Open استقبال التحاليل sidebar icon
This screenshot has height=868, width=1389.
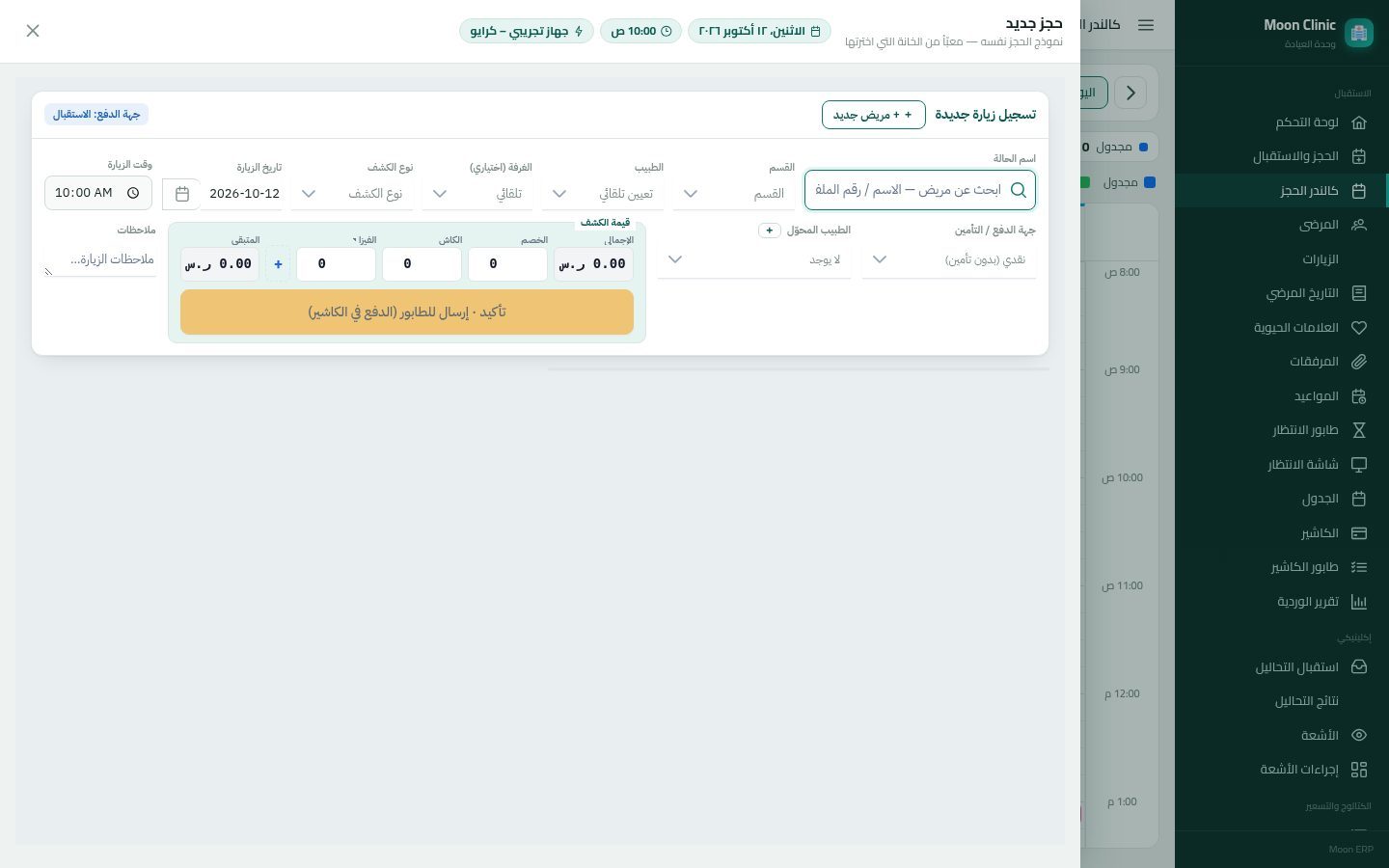pyautogui.click(x=1359, y=667)
